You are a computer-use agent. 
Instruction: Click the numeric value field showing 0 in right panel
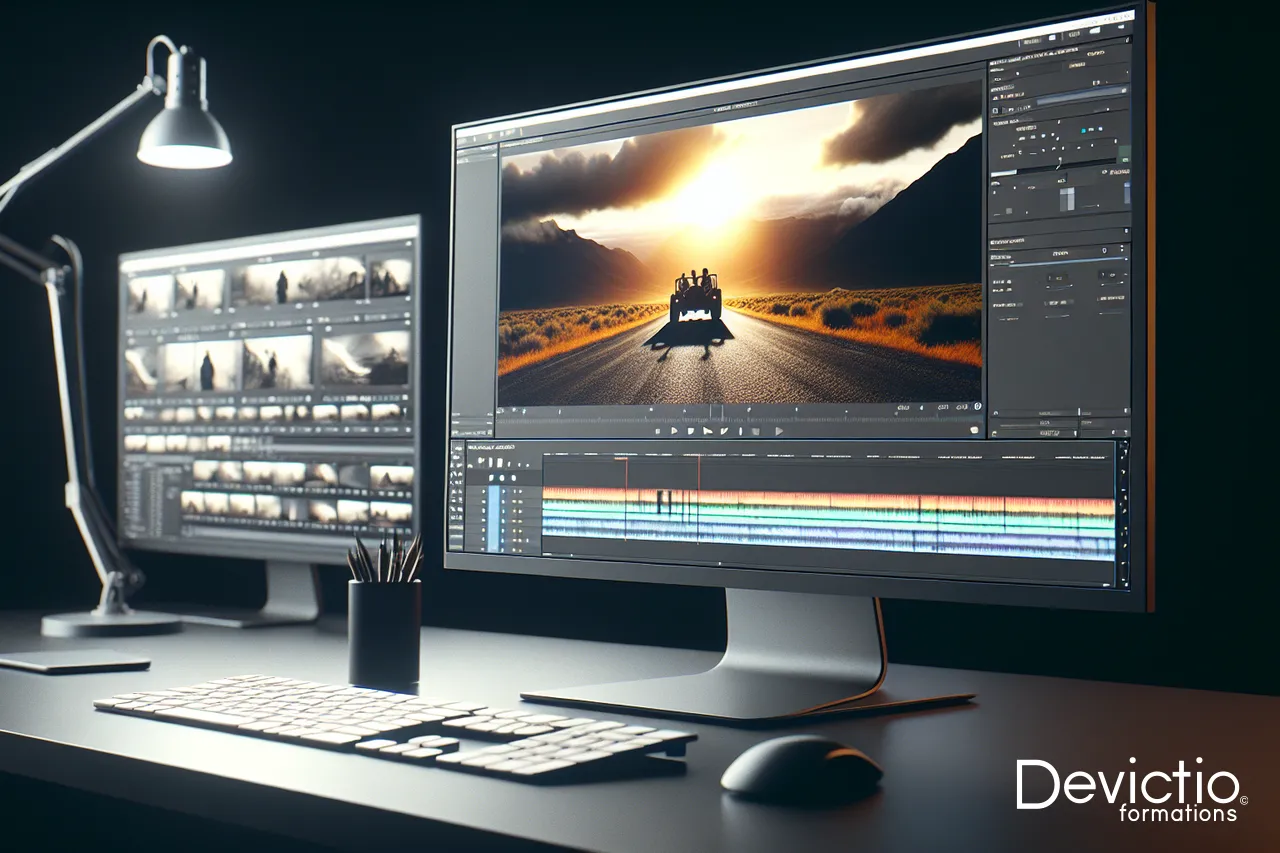coord(1102,251)
